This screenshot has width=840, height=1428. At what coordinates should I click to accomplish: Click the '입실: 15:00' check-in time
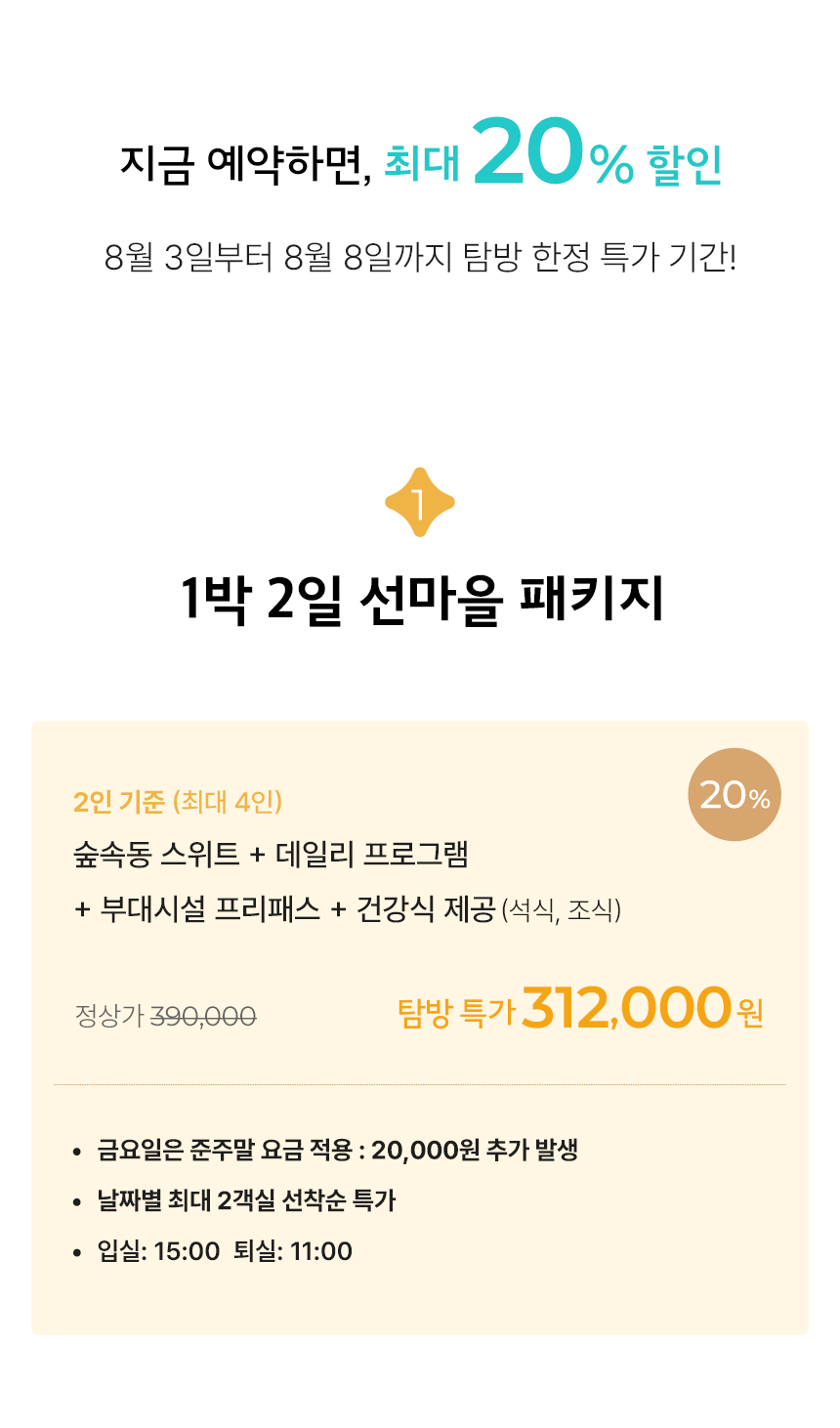click(158, 1251)
